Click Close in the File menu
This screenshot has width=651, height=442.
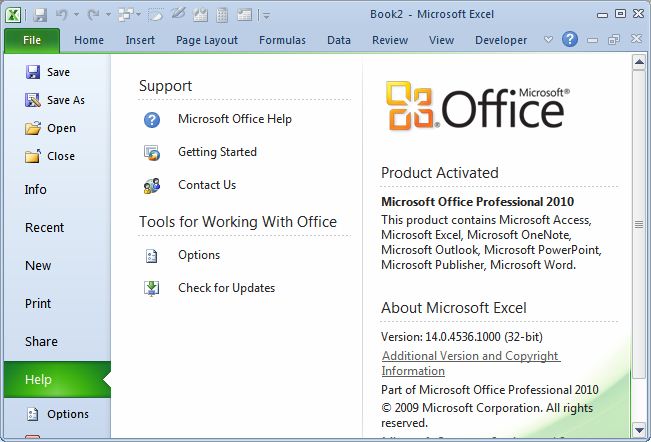(x=60, y=156)
